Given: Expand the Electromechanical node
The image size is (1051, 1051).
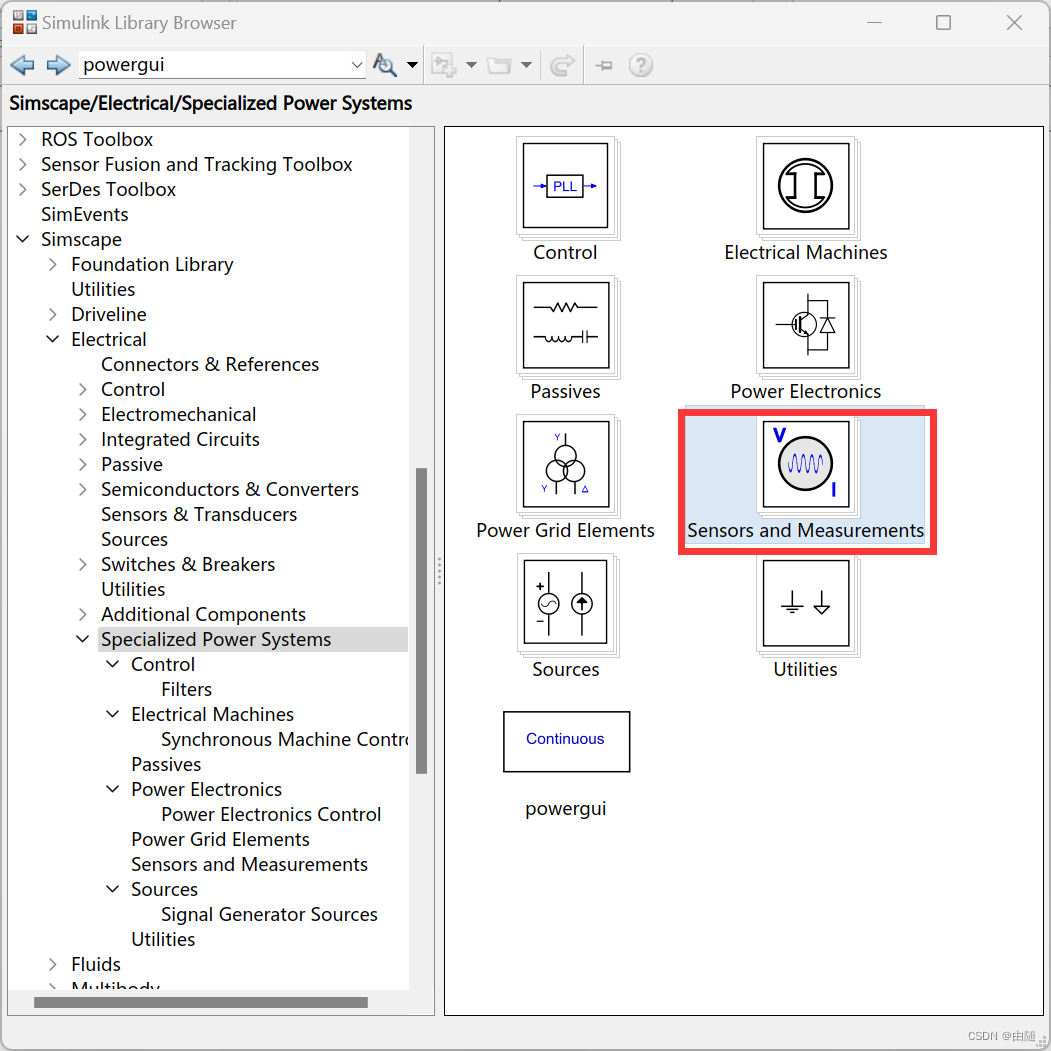Looking at the screenshot, I should pyautogui.click(x=83, y=414).
